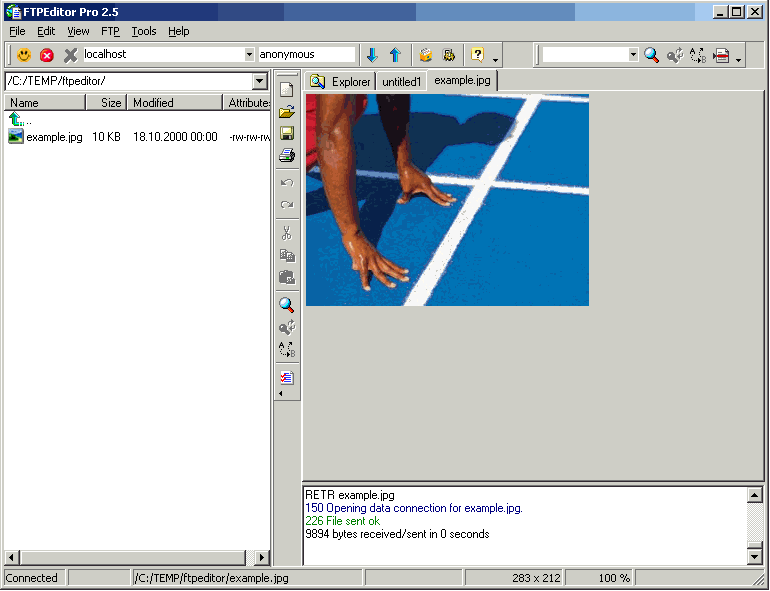Click the '9894 bytes received/sent' log line
The width and height of the screenshot is (770, 591).
point(397,534)
